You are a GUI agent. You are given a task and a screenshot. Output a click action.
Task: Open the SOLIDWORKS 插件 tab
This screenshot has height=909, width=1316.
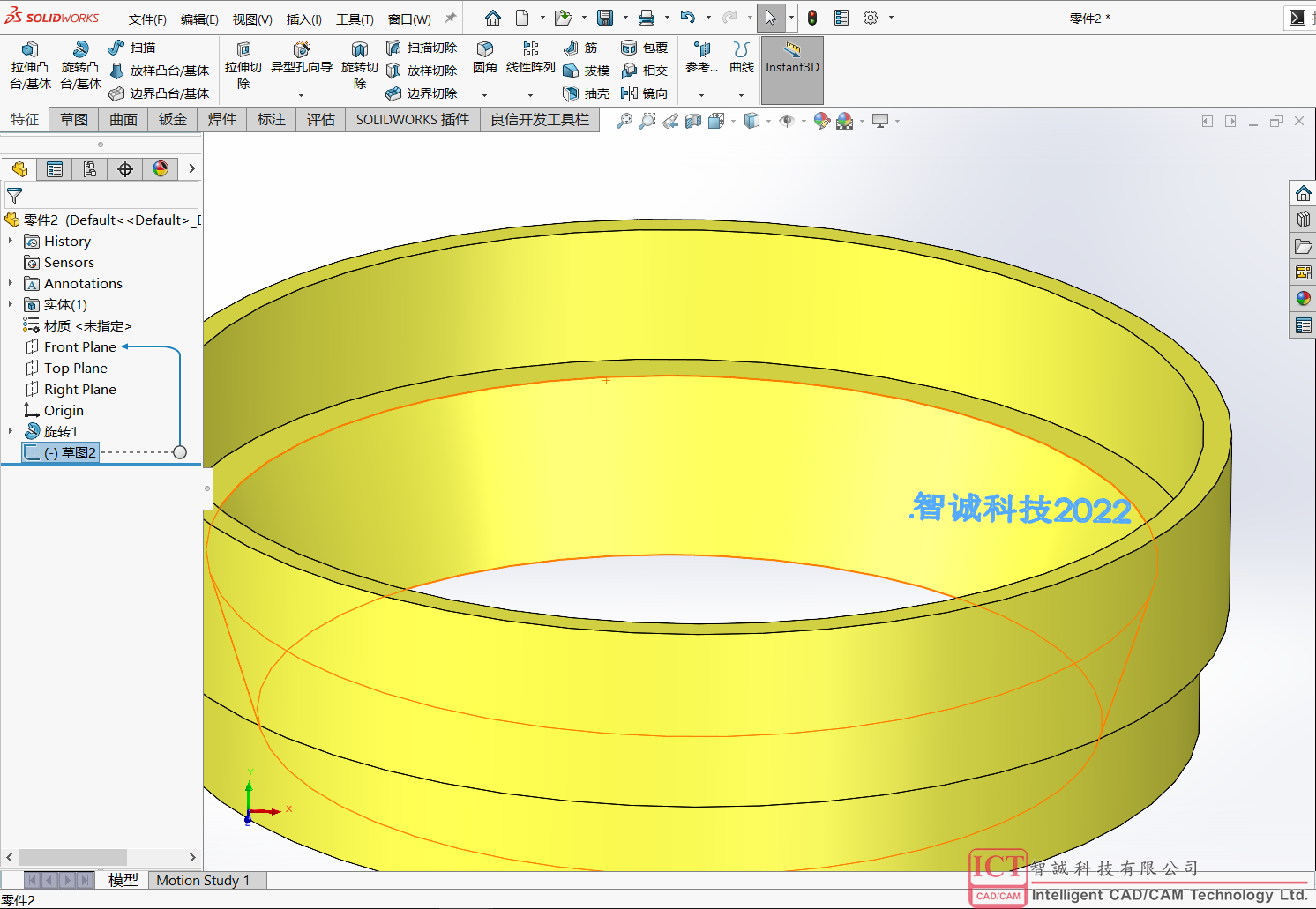click(x=413, y=119)
